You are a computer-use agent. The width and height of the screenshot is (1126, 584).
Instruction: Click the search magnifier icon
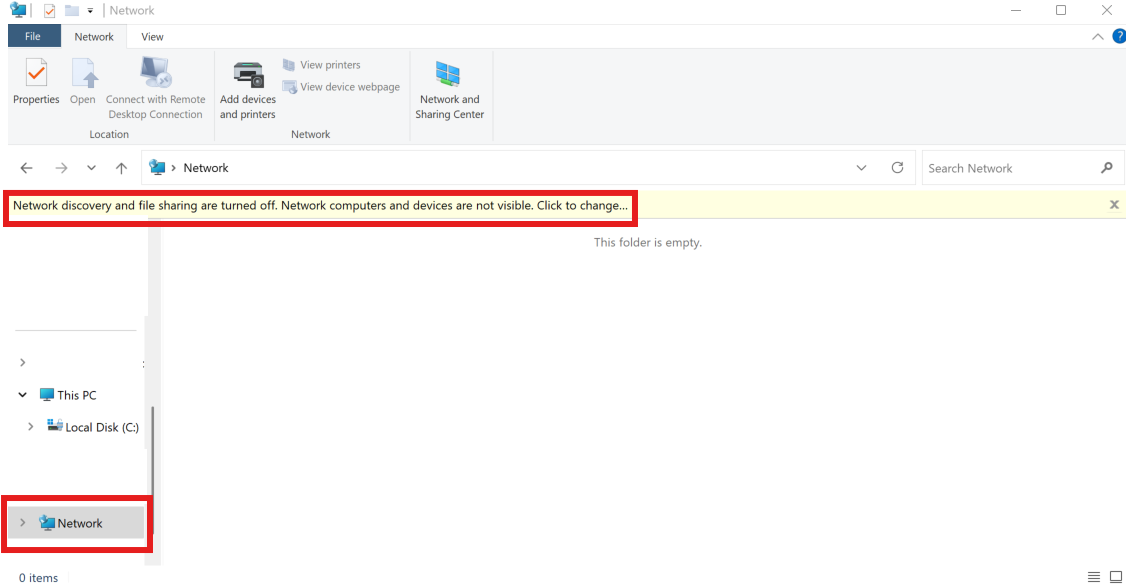(x=1107, y=168)
